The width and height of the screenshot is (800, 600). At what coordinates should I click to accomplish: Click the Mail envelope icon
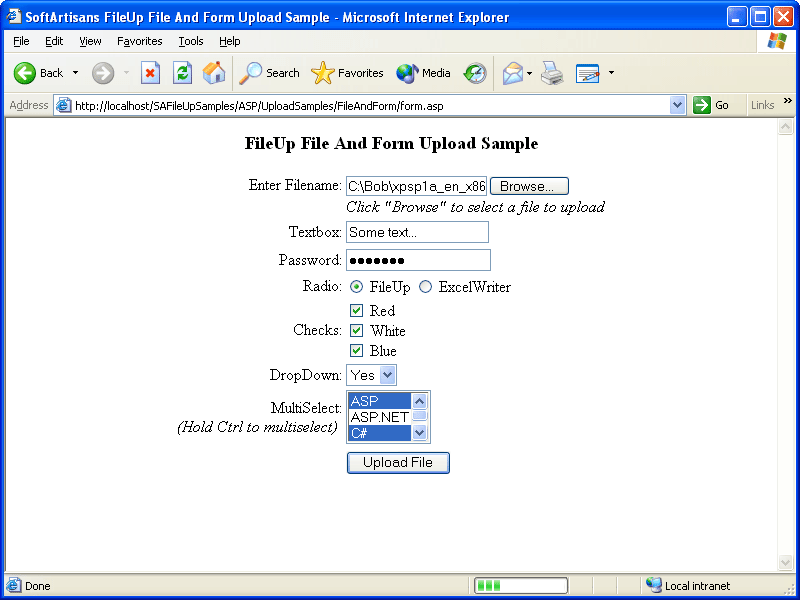tap(513, 73)
